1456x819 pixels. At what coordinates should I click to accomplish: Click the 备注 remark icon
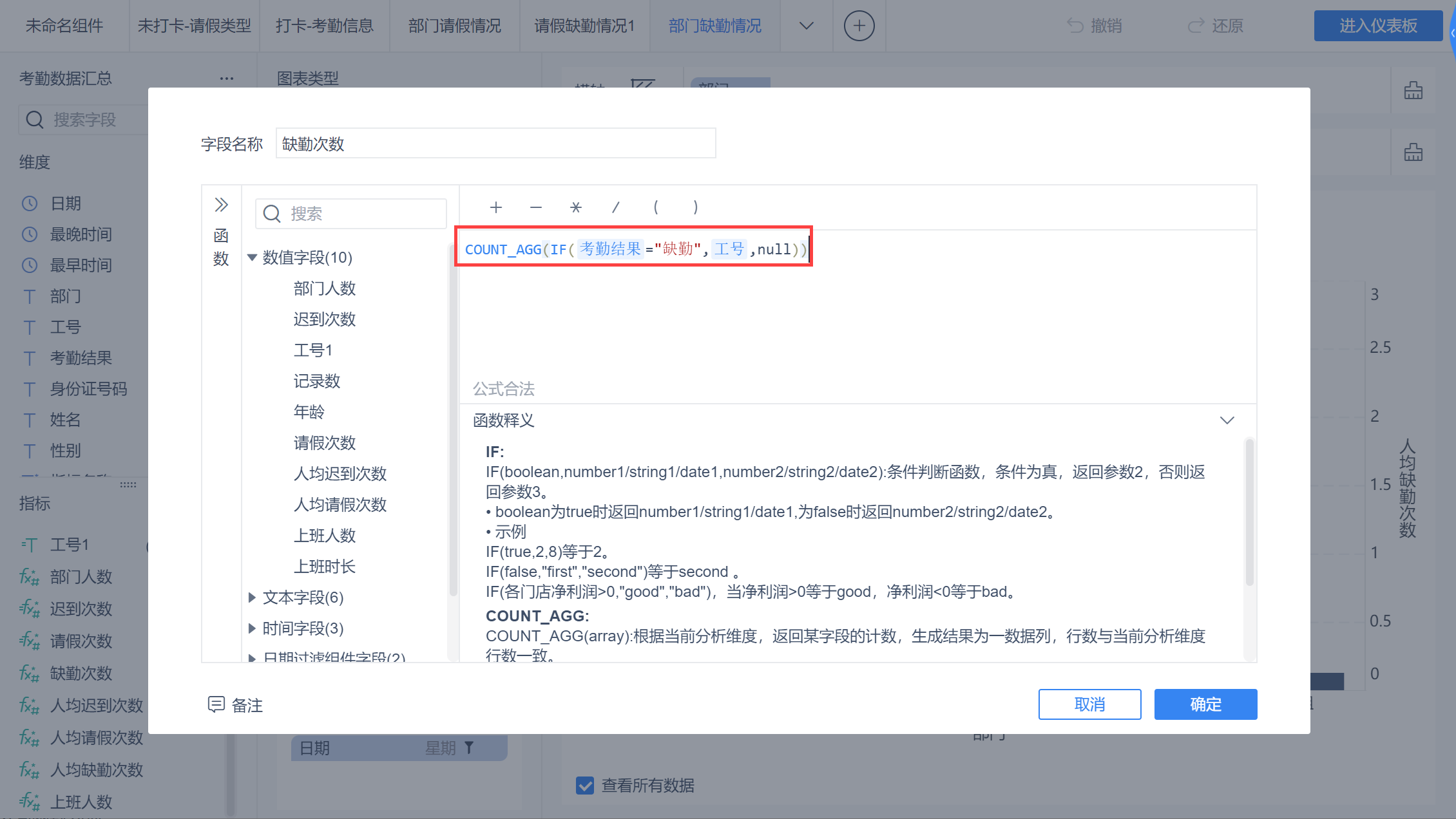216,704
